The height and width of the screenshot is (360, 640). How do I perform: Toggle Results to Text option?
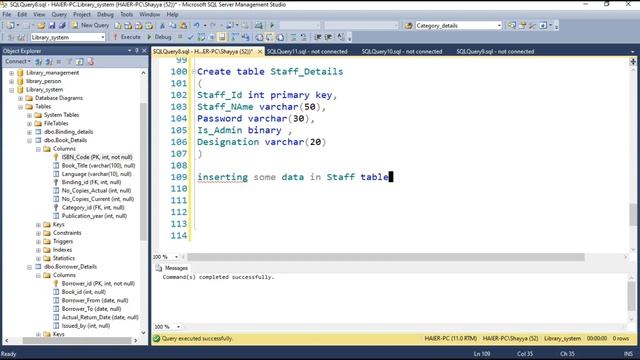(x=259, y=37)
